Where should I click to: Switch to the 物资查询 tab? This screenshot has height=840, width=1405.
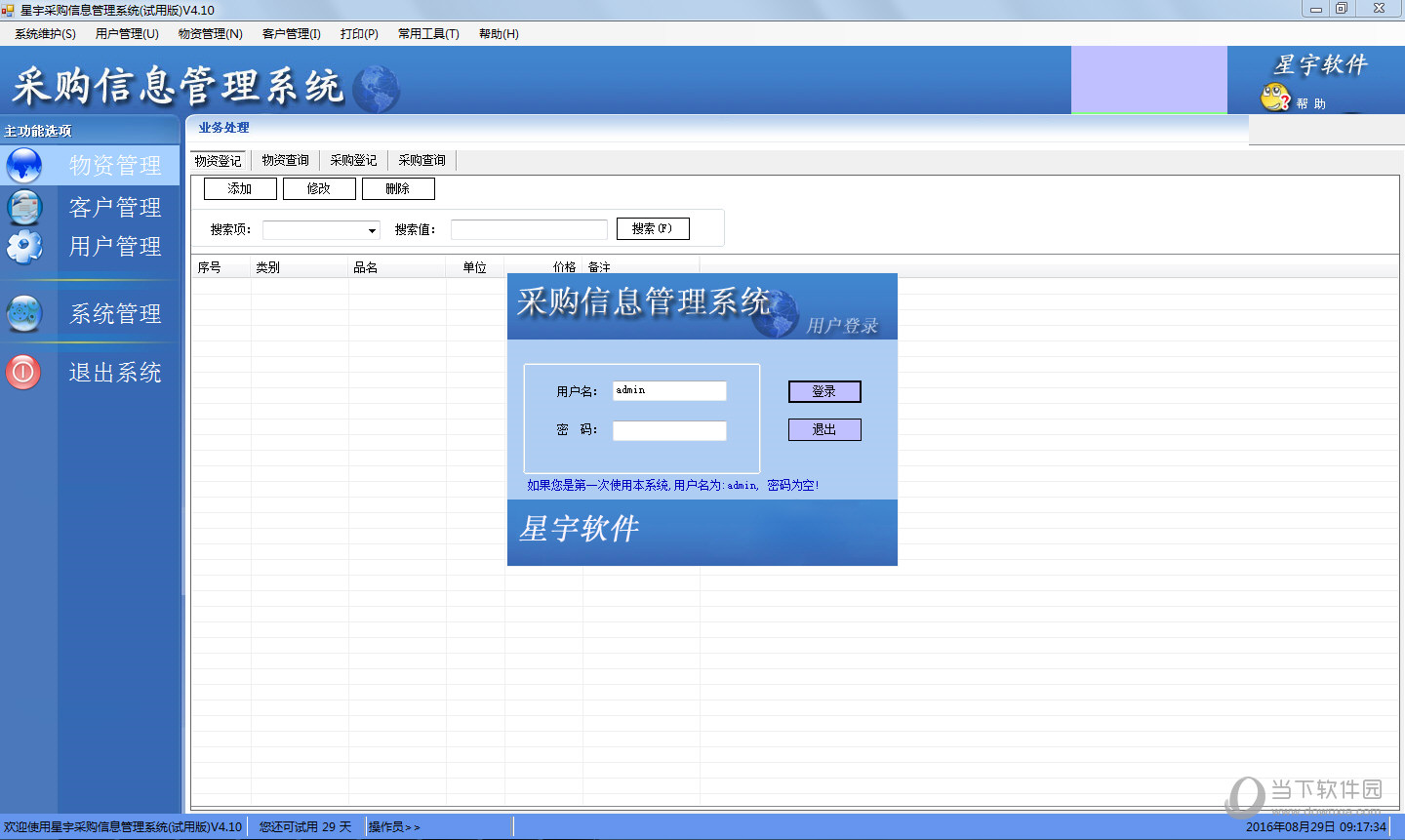pos(285,161)
